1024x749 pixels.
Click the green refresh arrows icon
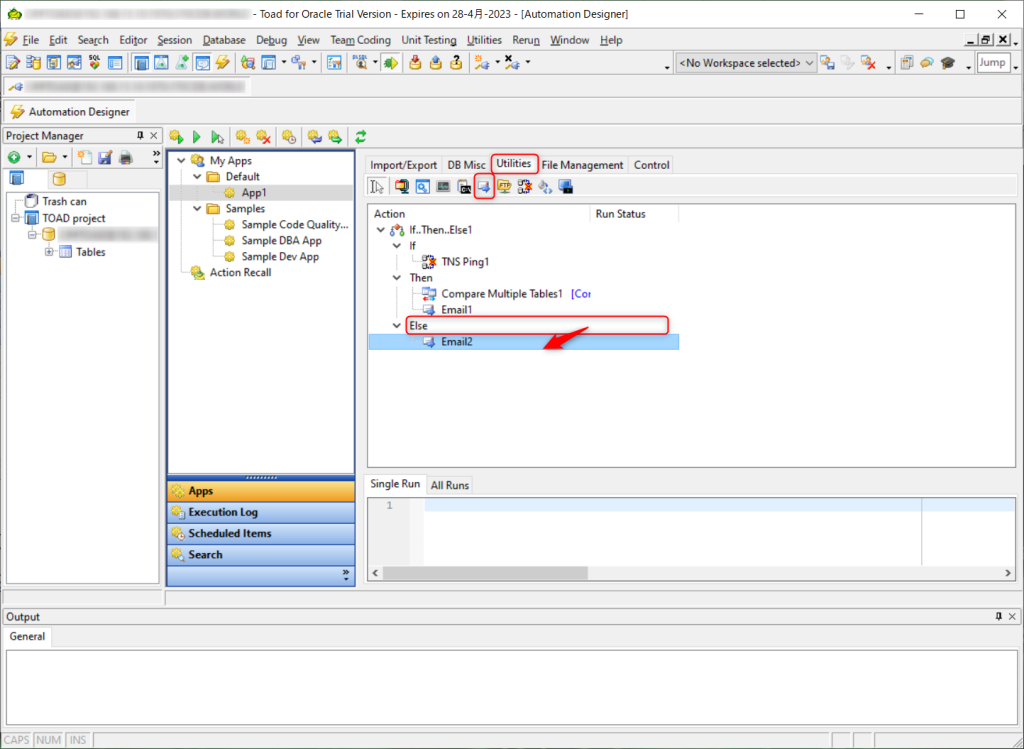pyautogui.click(x=360, y=137)
